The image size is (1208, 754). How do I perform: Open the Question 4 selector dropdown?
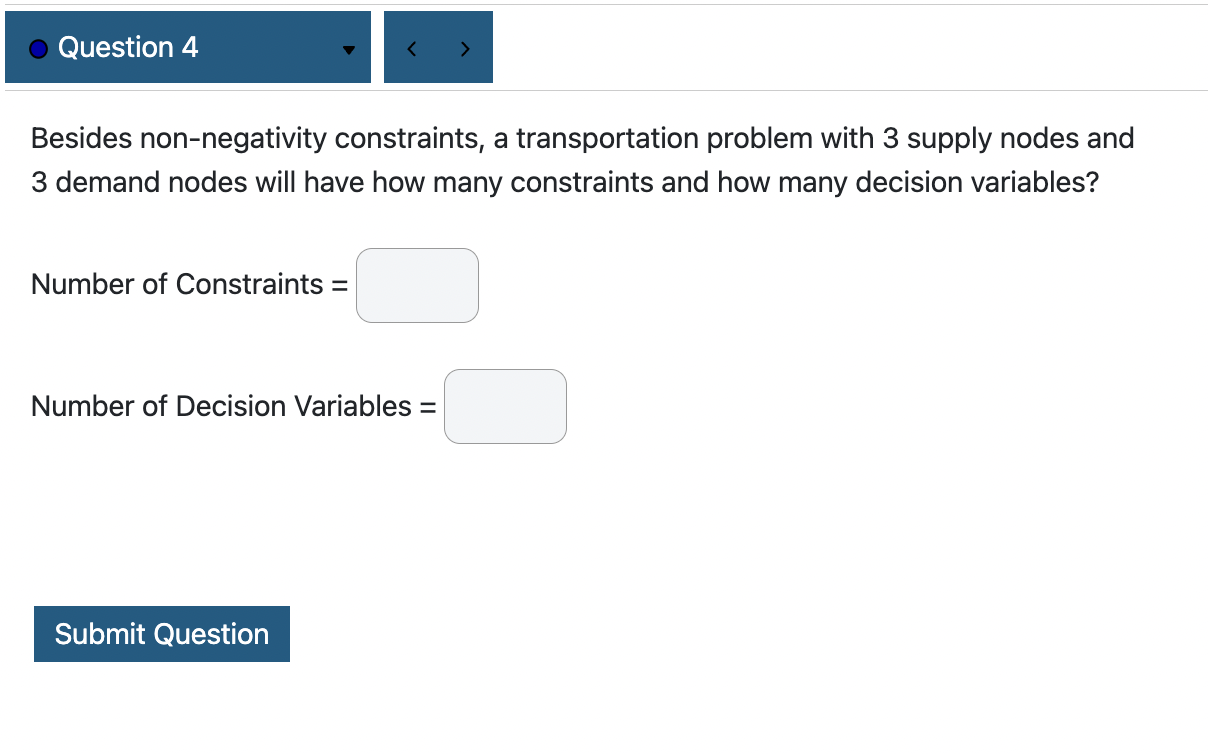(188, 47)
